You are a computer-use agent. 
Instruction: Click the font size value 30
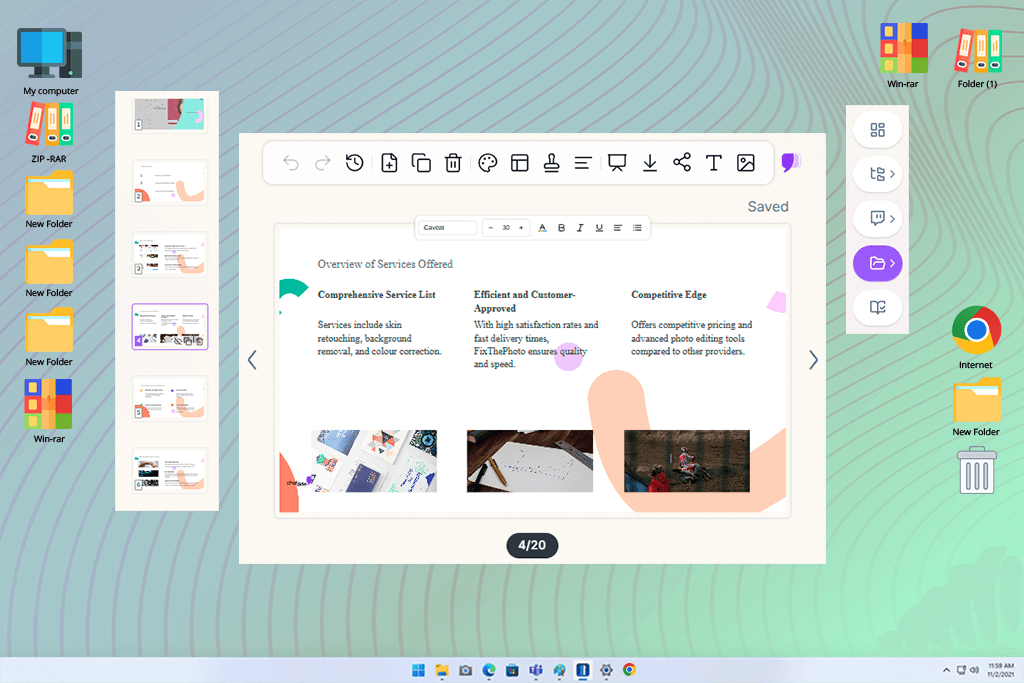506,228
